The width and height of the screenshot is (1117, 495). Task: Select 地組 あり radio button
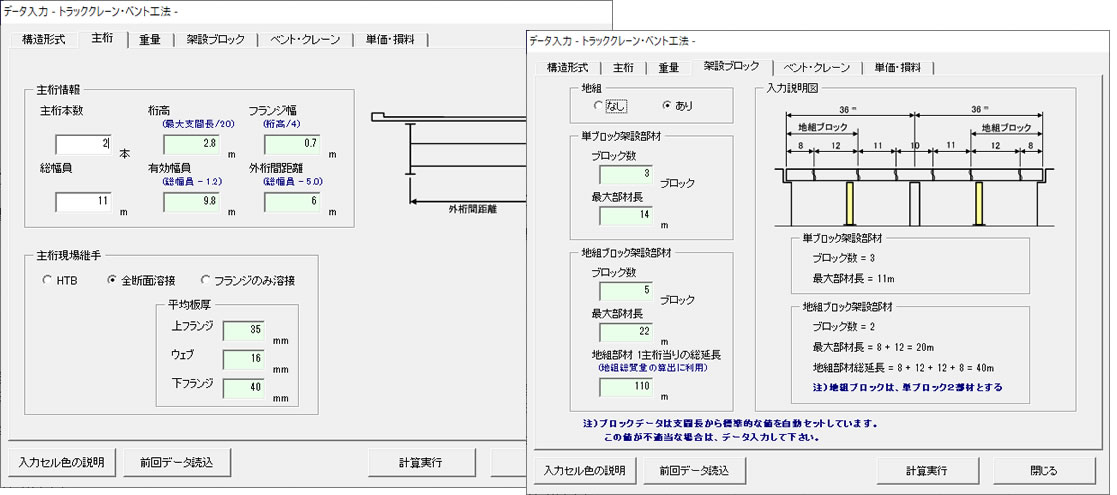(x=678, y=105)
